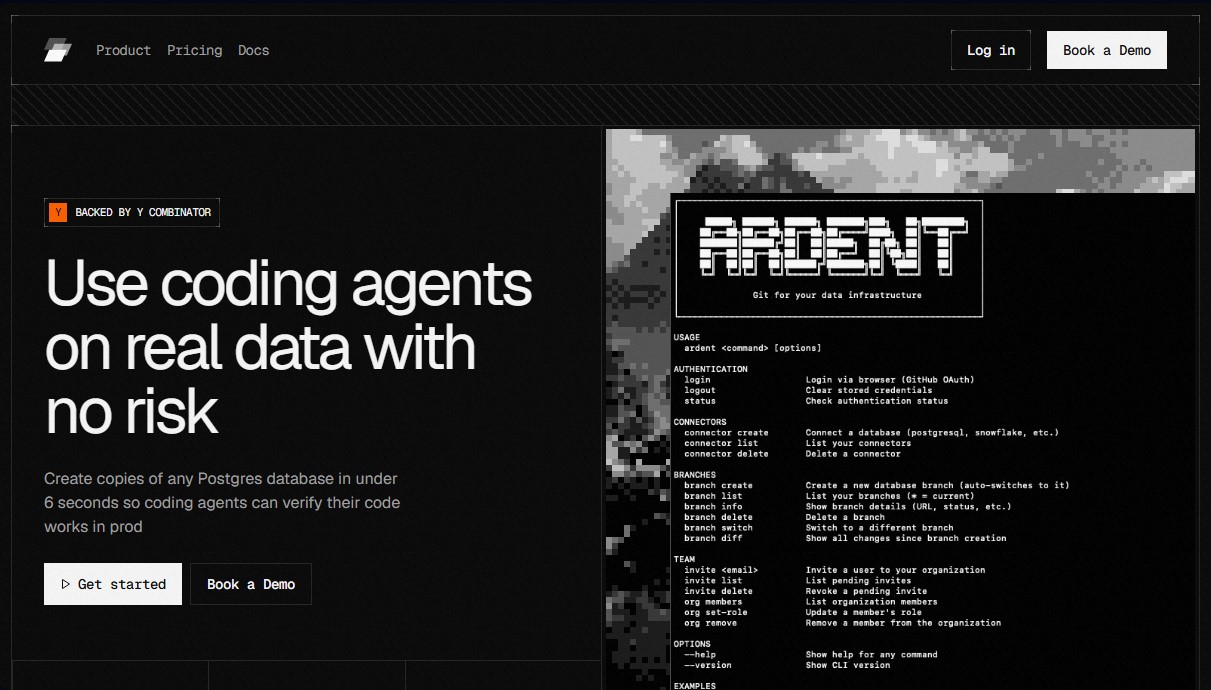Screen dimensions: 1211x690
Task: Click the 'branch switch' command
Action: tap(718, 527)
